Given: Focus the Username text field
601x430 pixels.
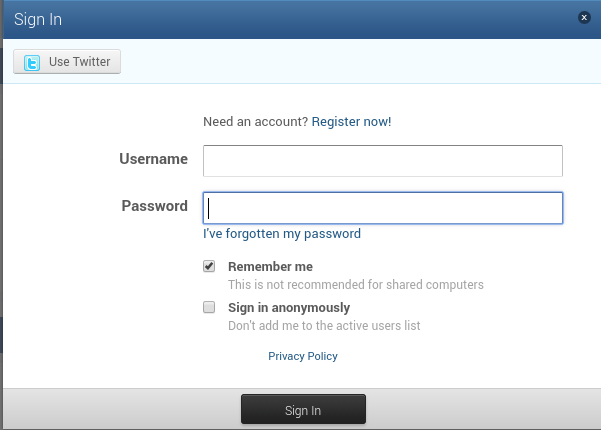Looking at the screenshot, I should click(x=383, y=161).
